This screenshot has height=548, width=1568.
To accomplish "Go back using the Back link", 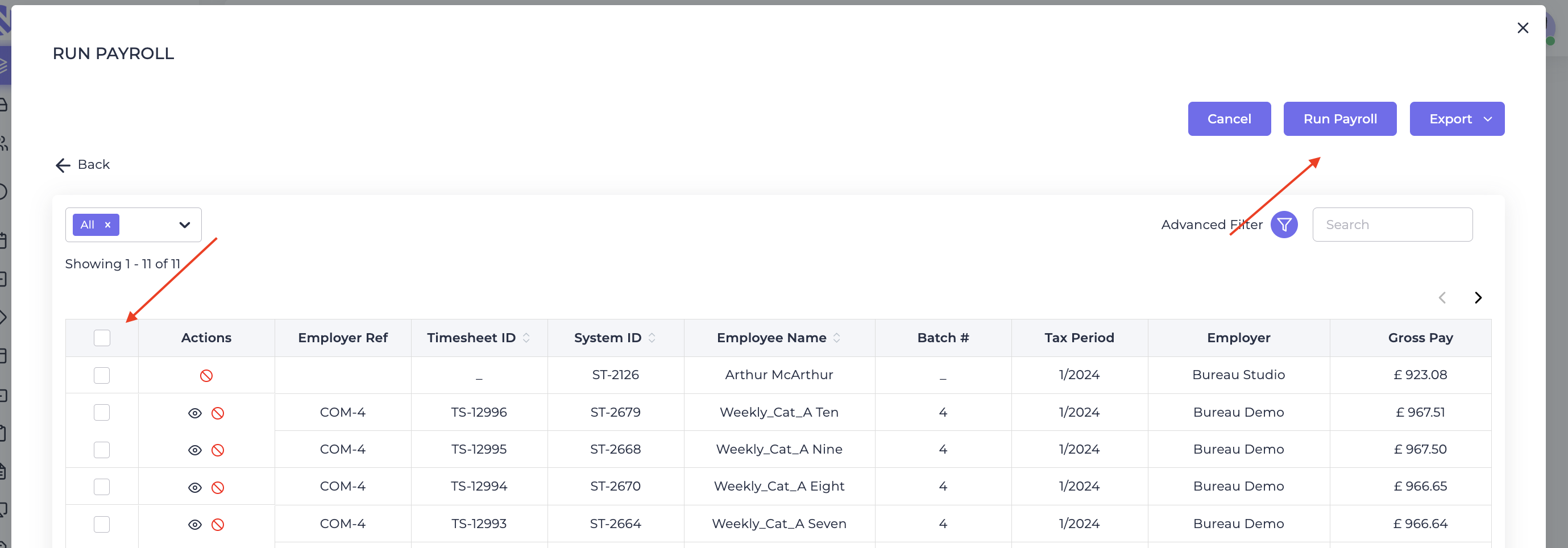I will point(83,164).
